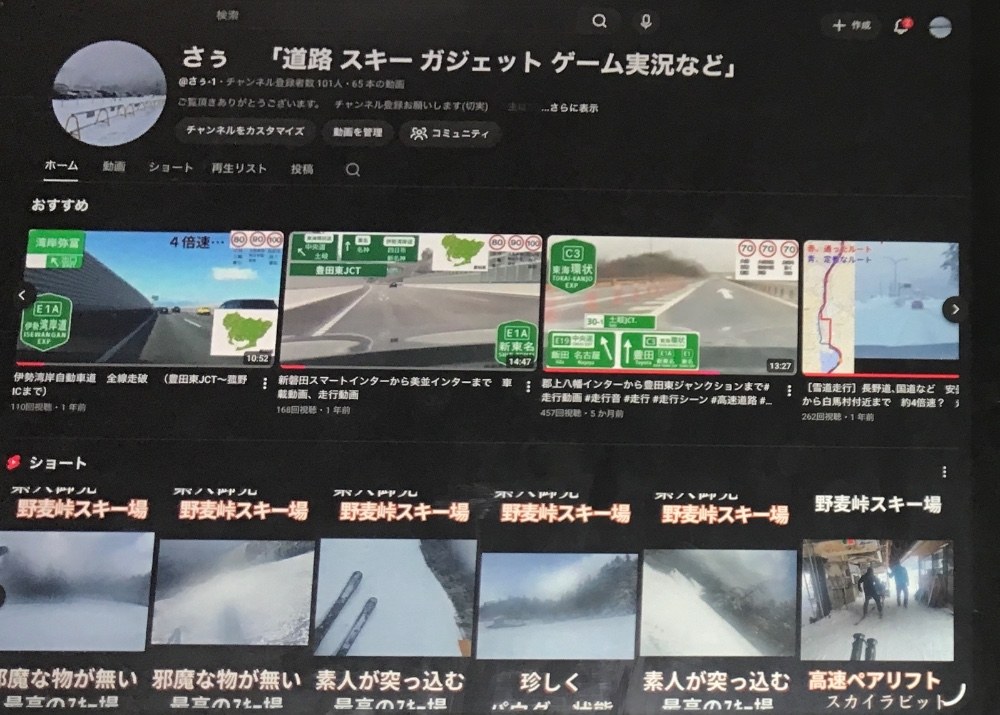Switch to the 動画 tab
The width and height of the screenshot is (1000, 715).
pos(114,166)
